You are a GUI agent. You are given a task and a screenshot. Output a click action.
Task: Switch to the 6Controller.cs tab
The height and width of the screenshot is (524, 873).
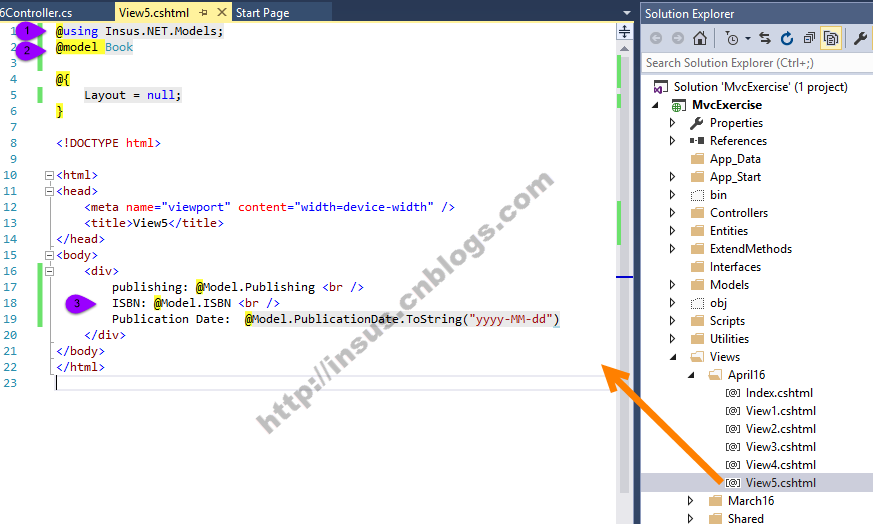(36, 12)
